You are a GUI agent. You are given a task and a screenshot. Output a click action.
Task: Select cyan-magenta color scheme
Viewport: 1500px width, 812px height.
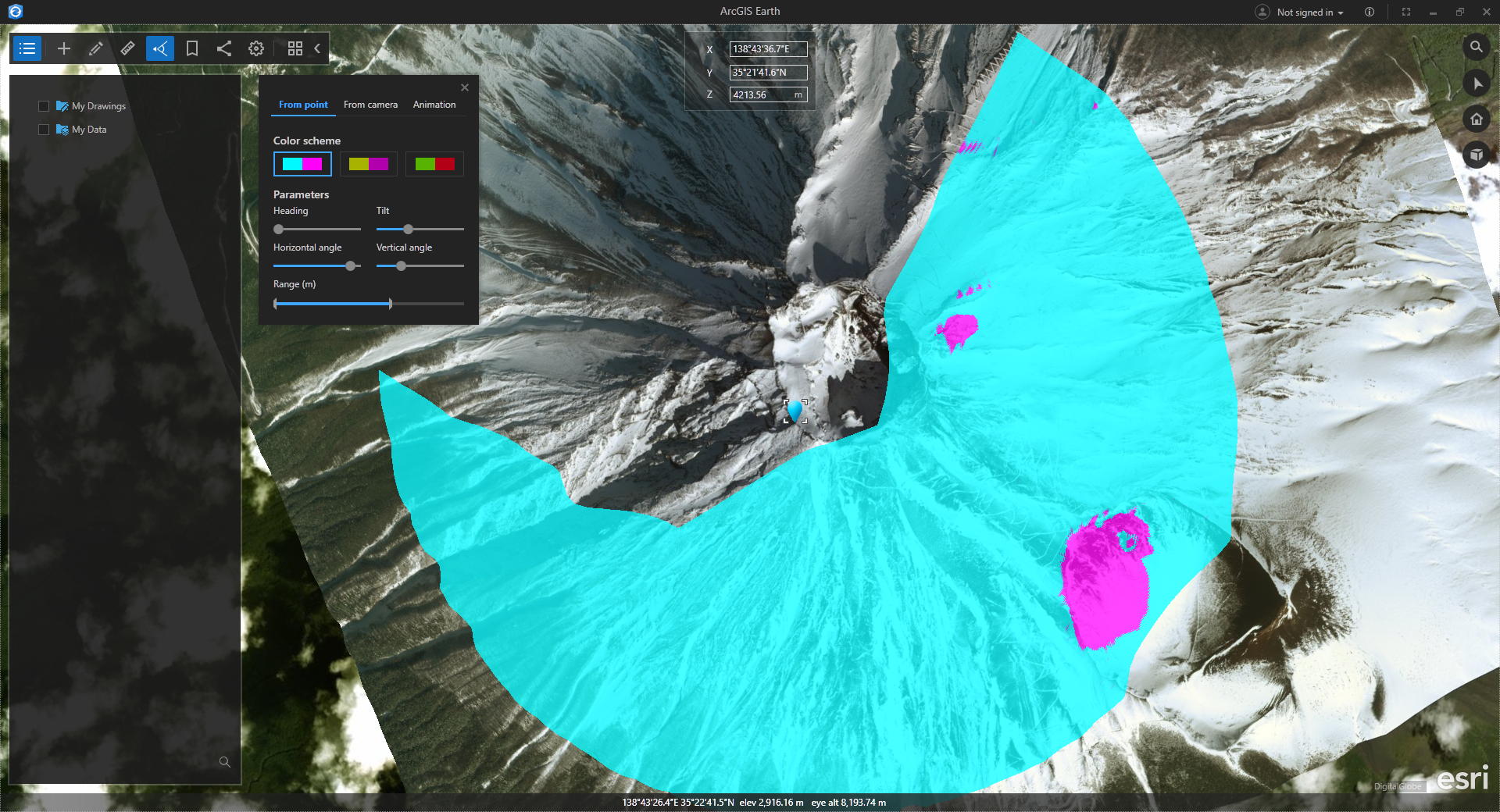click(302, 164)
